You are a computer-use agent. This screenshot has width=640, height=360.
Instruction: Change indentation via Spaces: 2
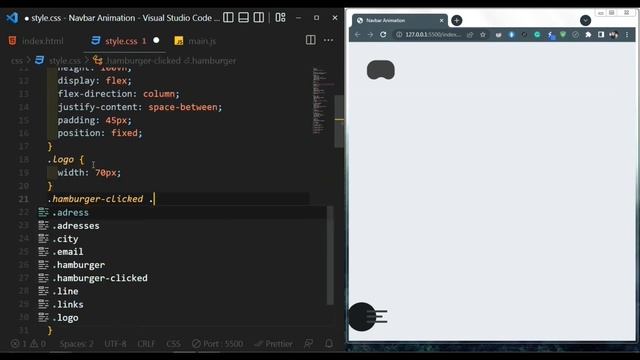[76, 344]
